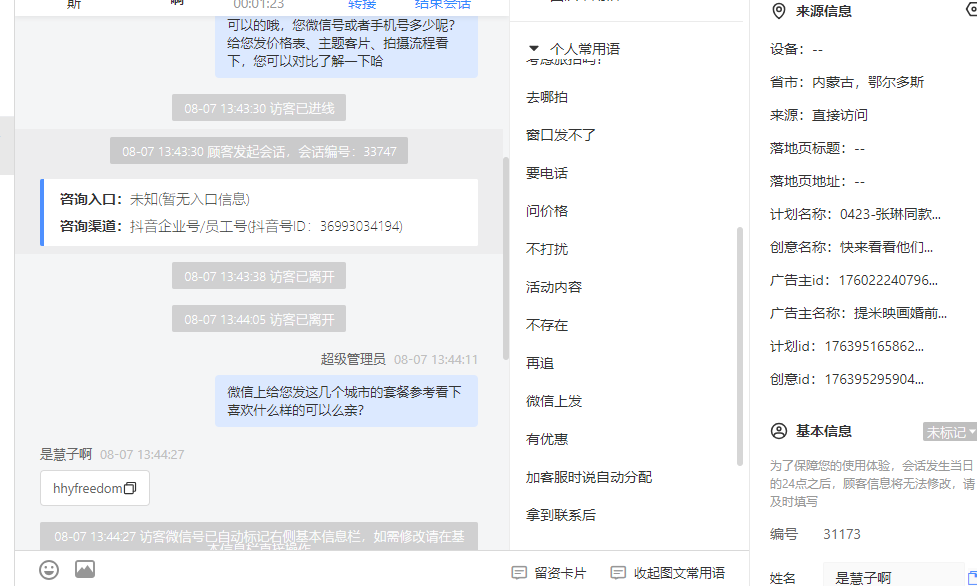Click 结束会话 to end chat
The image size is (977, 586).
442,5
